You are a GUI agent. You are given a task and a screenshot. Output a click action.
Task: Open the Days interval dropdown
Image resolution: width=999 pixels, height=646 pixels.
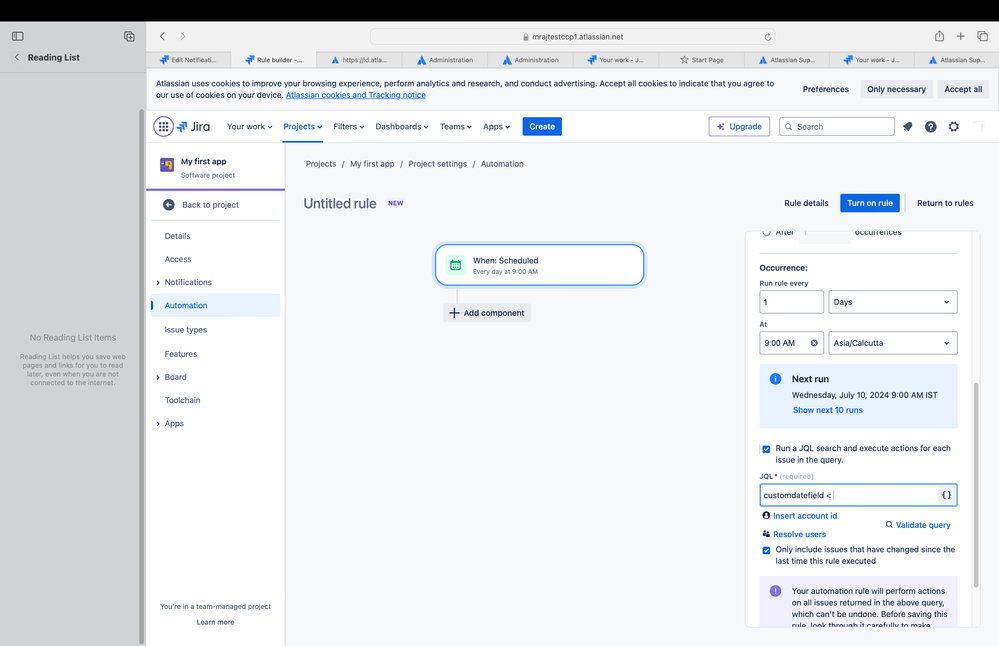point(893,302)
